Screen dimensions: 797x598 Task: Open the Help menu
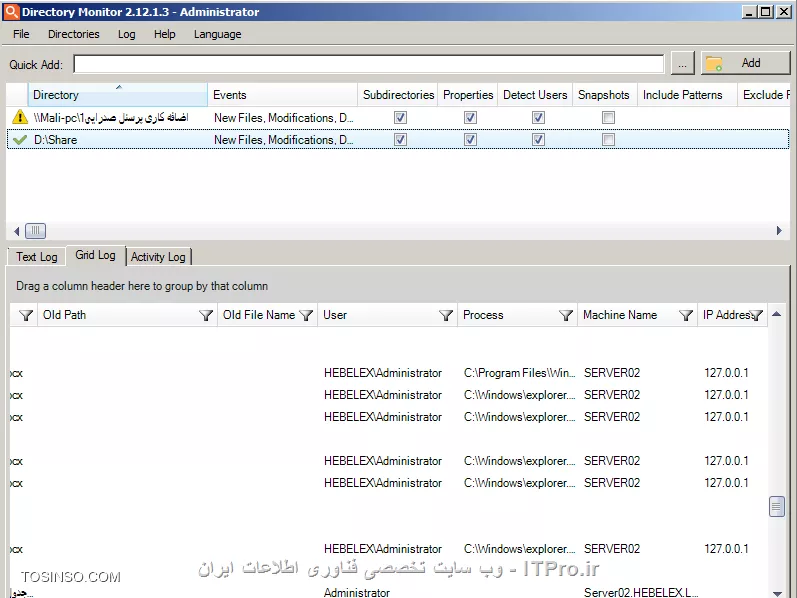164,34
